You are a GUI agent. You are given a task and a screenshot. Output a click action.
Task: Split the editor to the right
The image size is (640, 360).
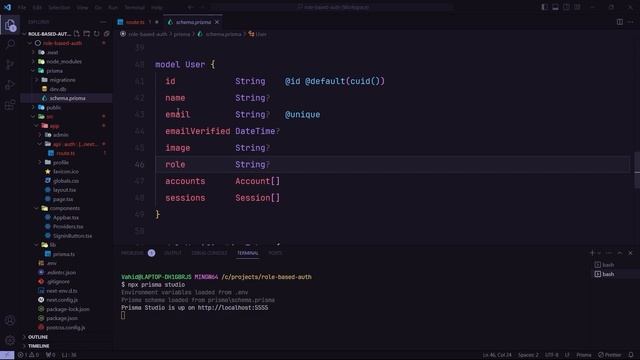(620, 22)
